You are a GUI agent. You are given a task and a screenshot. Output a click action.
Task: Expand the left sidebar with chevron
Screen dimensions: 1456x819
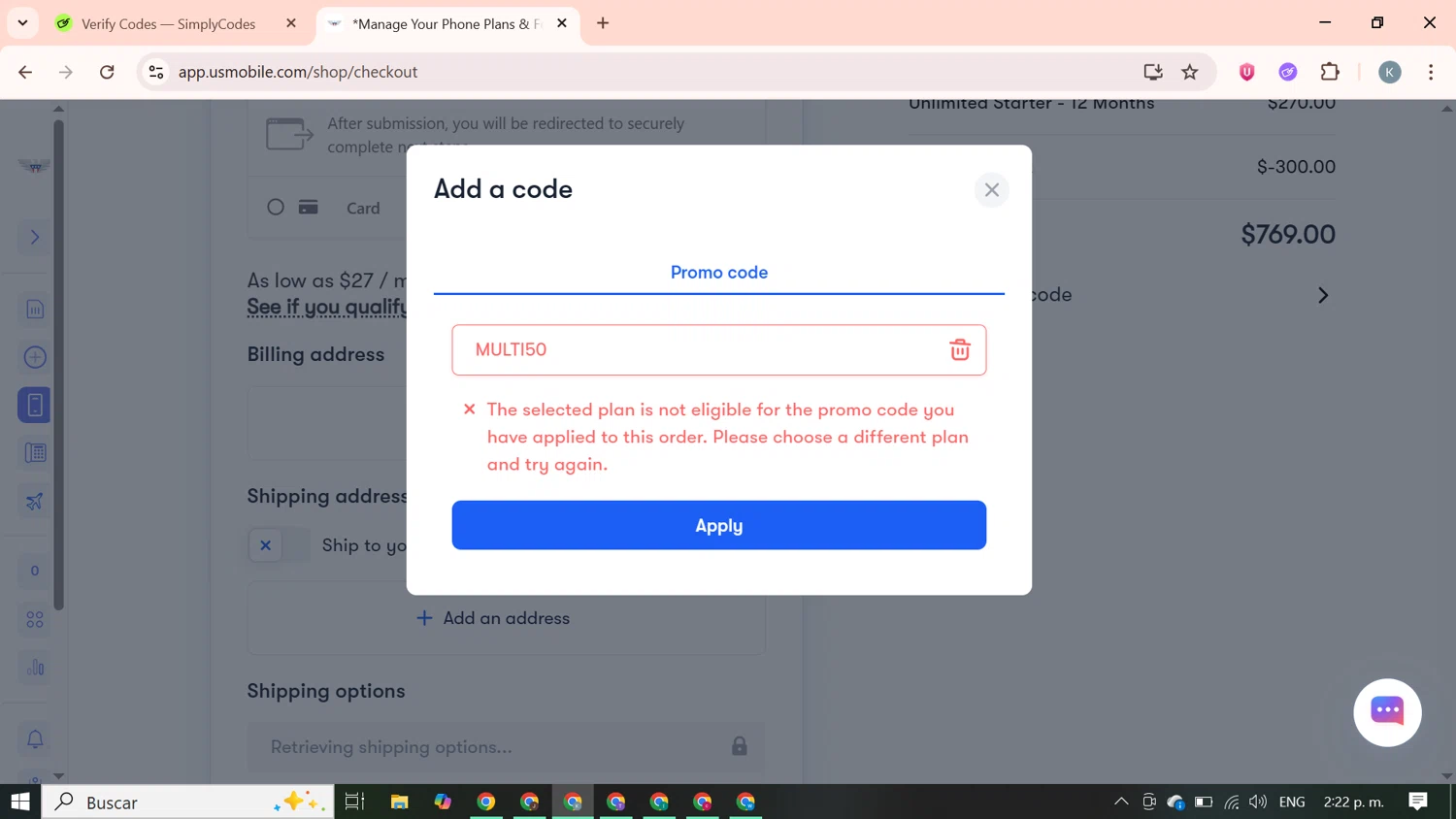point(35,237)
